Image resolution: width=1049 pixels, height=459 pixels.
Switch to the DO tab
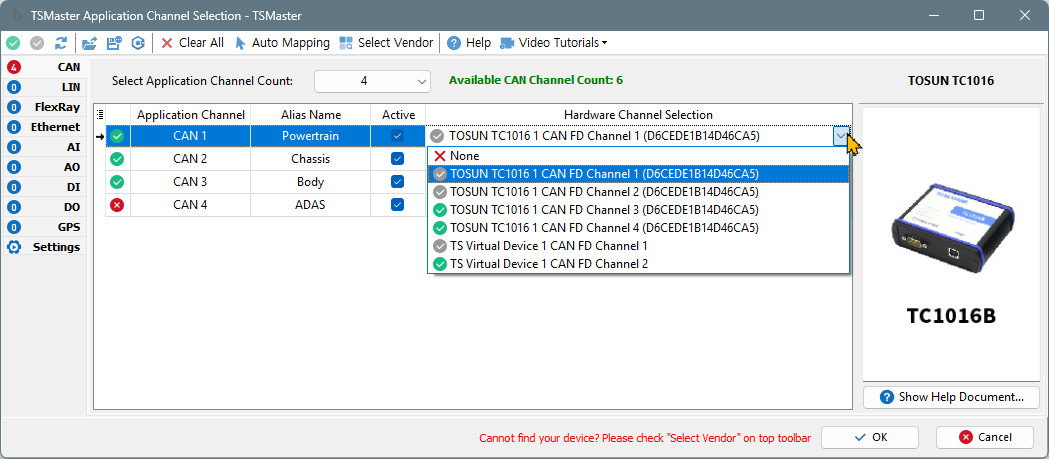44,207
